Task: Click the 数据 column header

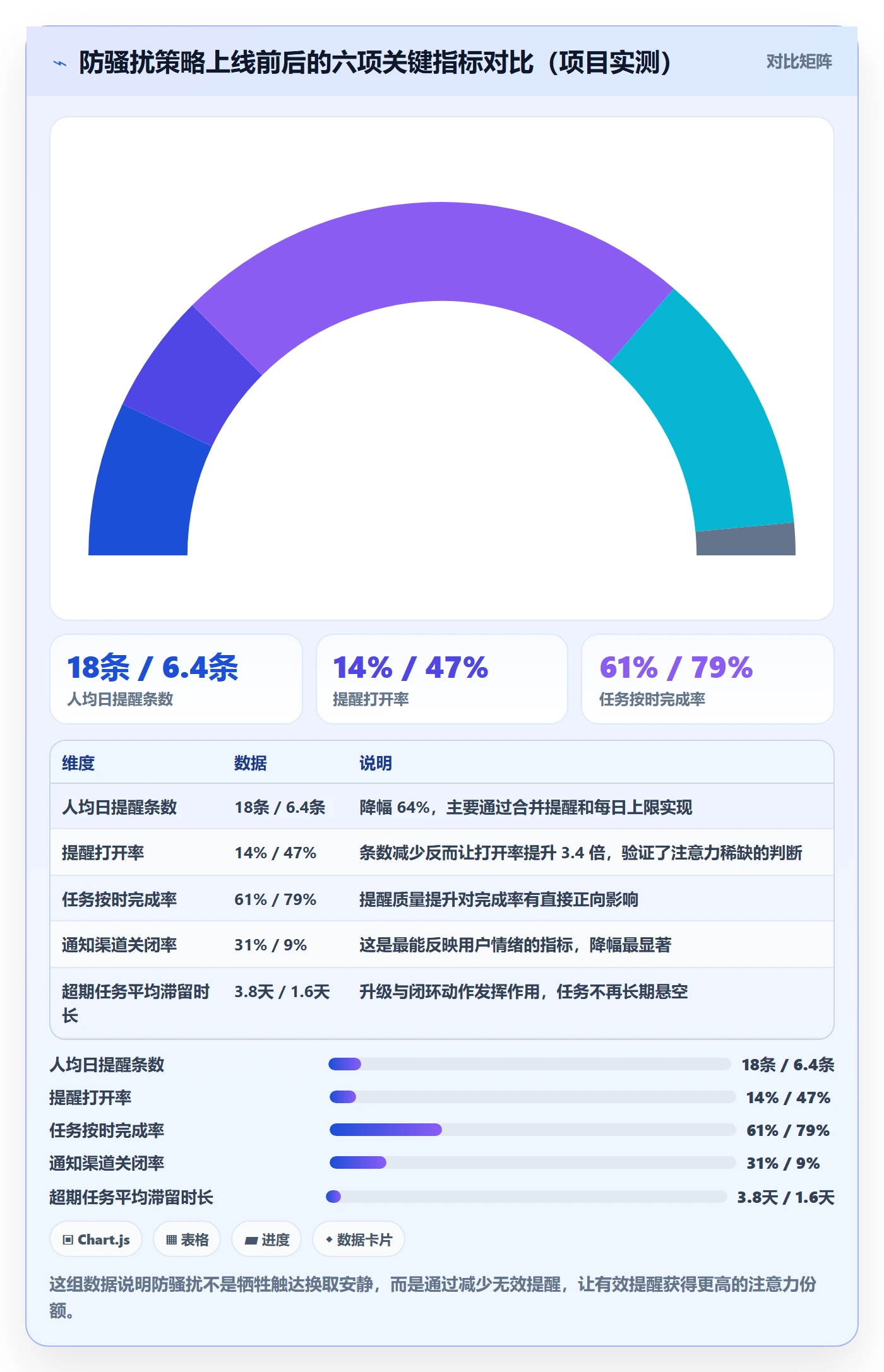Action: tap(251, 763)
